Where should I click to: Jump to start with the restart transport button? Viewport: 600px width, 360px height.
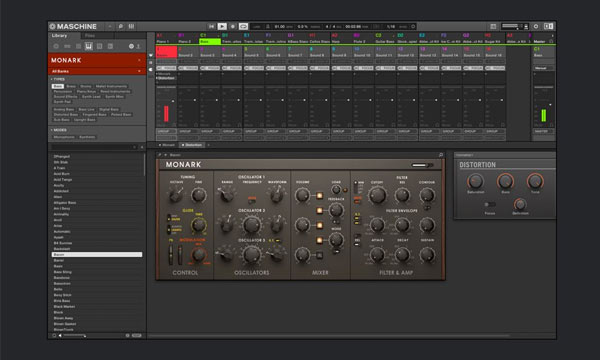pyautogui.click(x=211, y=26)
